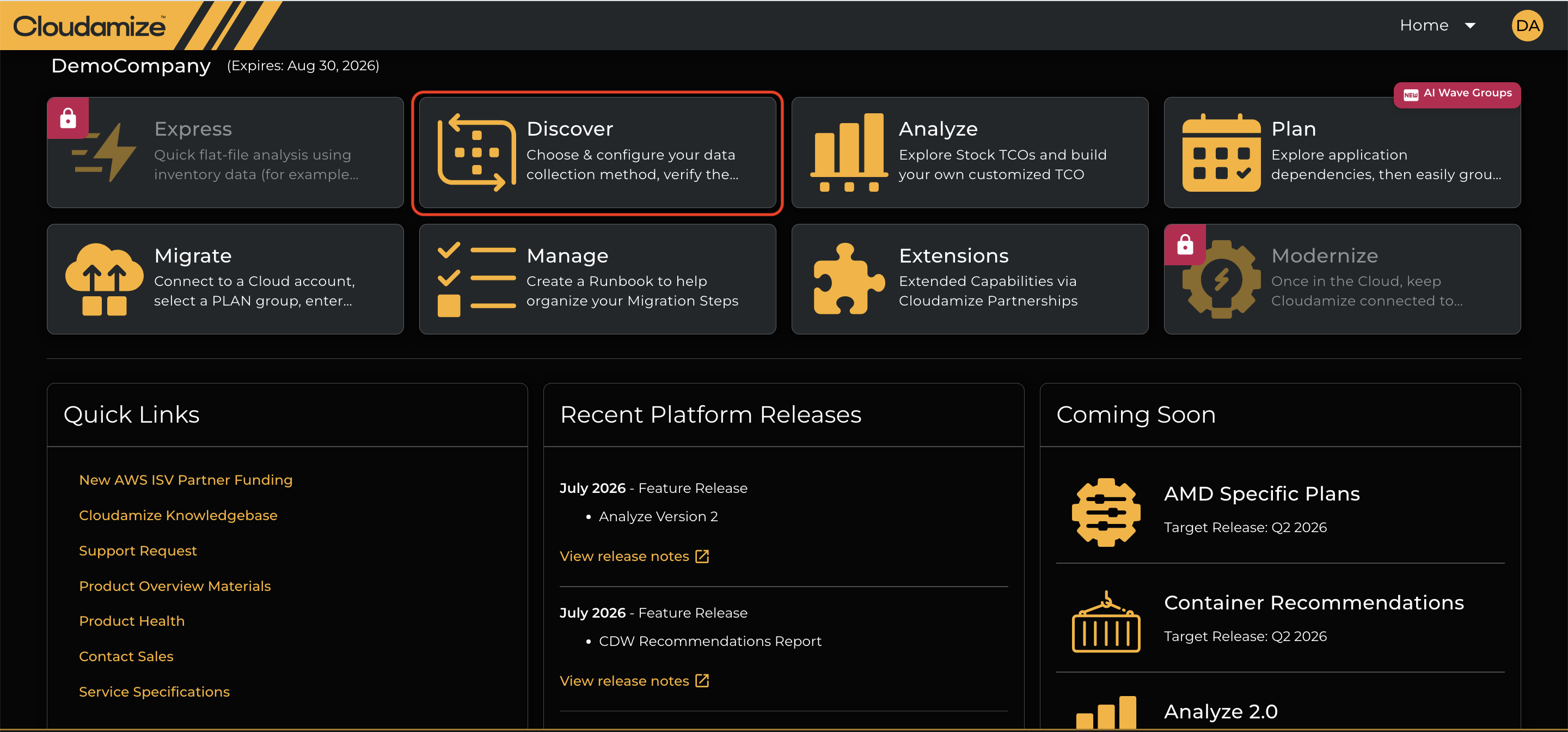Click the AI Wave Groups badge
Screen dimensions: 1568x732
pyautogui.click(x=1457, y=94)
